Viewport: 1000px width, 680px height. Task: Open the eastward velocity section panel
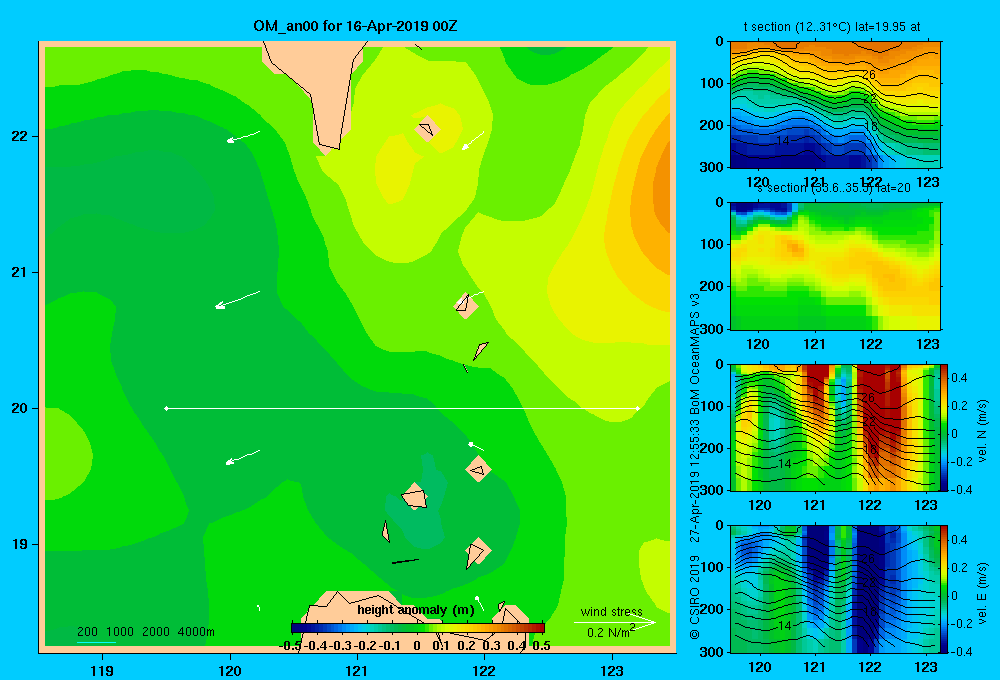click(x=835, y=589)
